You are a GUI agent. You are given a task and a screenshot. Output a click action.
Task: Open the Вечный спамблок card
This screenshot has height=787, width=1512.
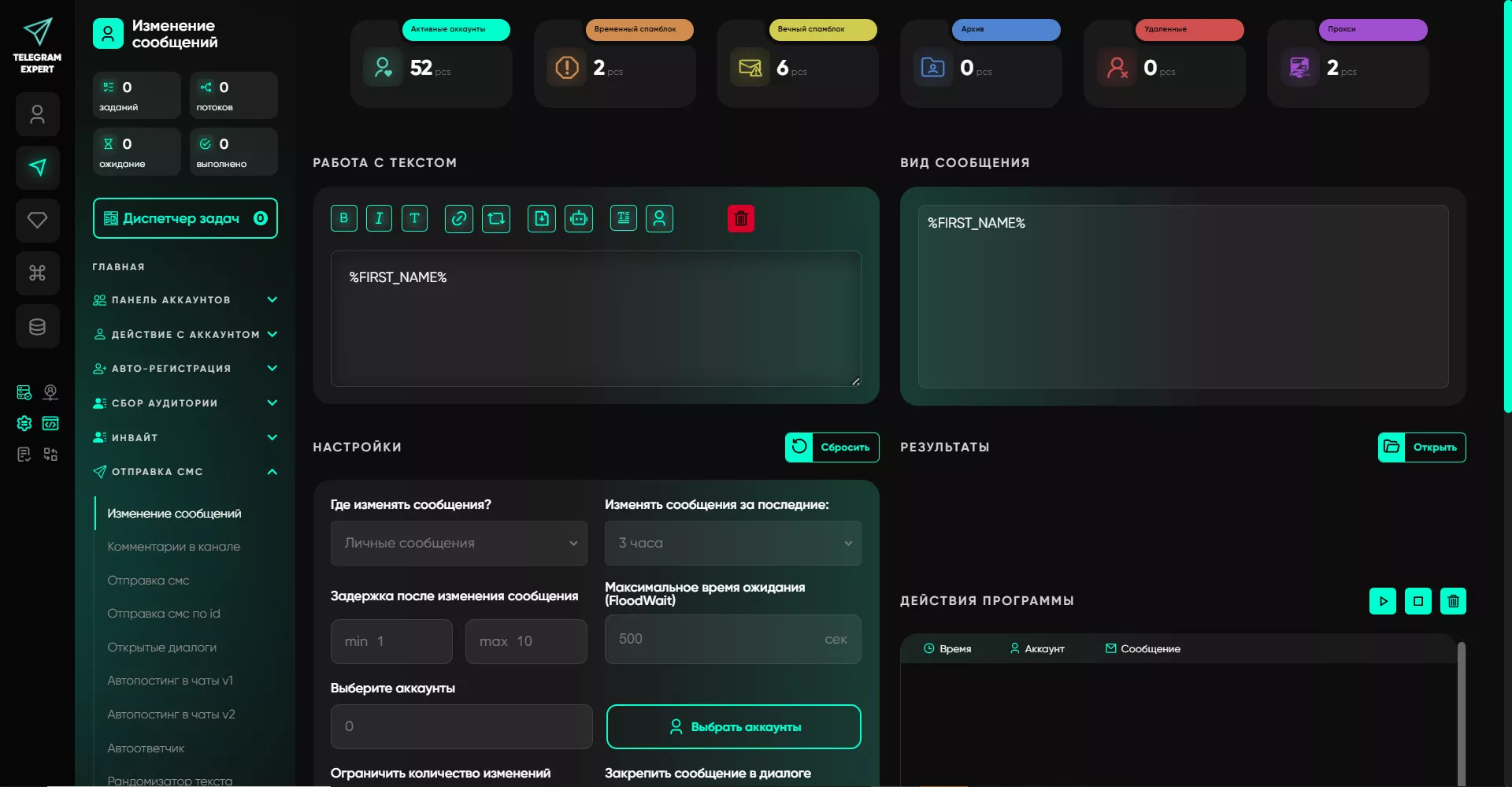click(x=798, y=64)
